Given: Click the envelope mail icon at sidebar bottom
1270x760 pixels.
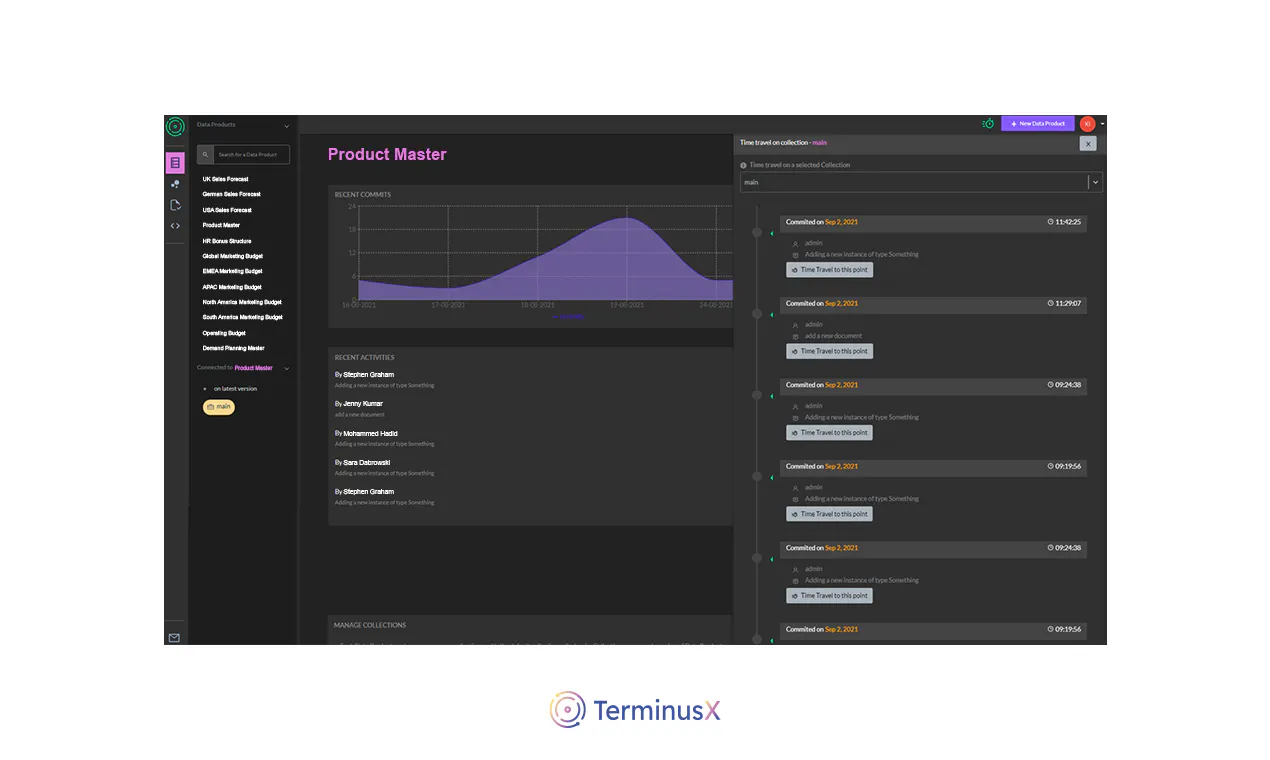Looking at the screenshot, I should [174, 637].
